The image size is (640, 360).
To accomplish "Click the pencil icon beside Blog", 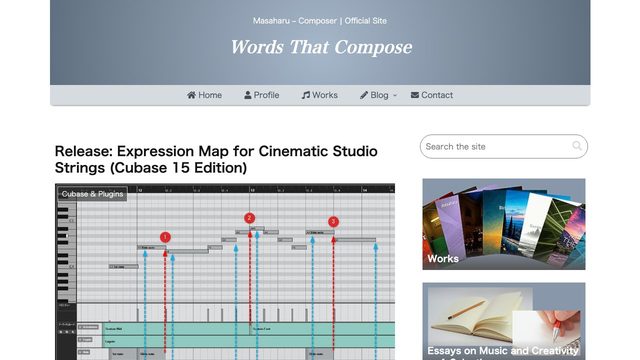I will (x=364, y=95).
